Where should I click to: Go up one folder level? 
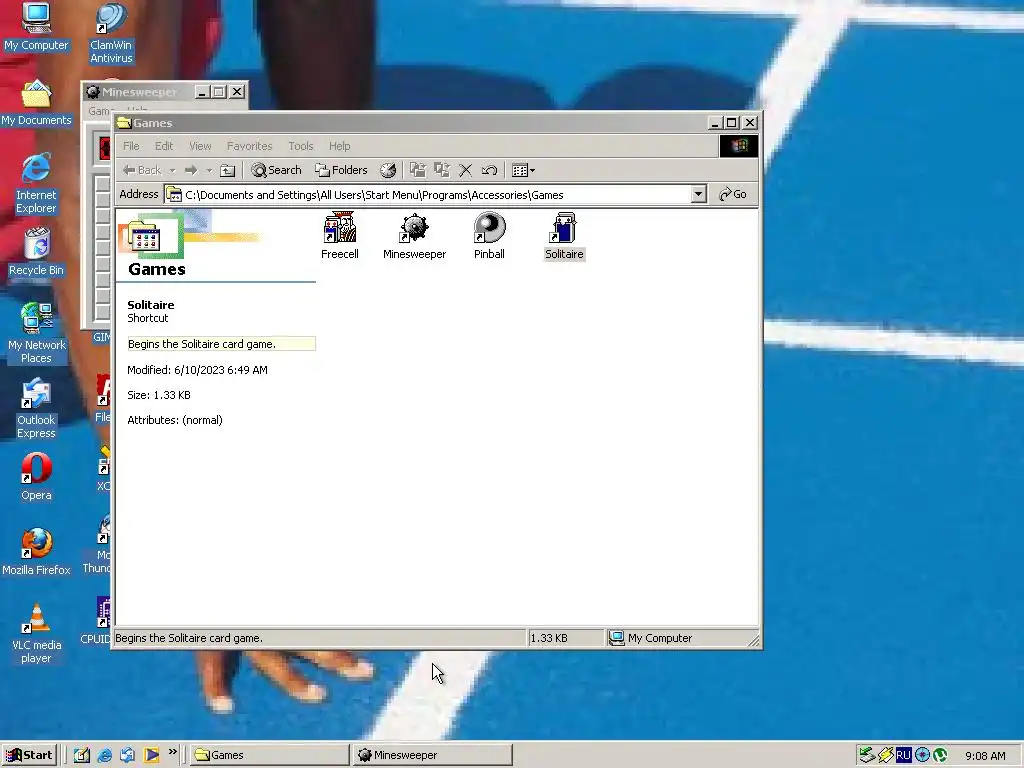pos(227,170)
